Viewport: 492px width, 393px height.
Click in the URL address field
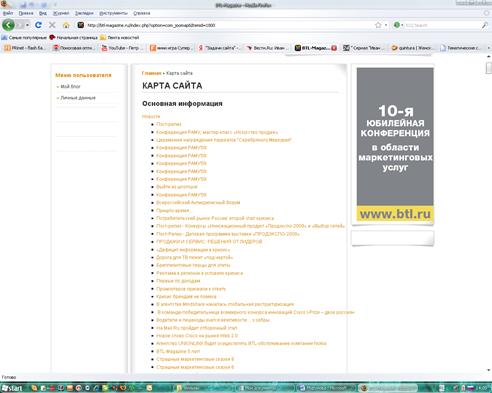point(228,25)
